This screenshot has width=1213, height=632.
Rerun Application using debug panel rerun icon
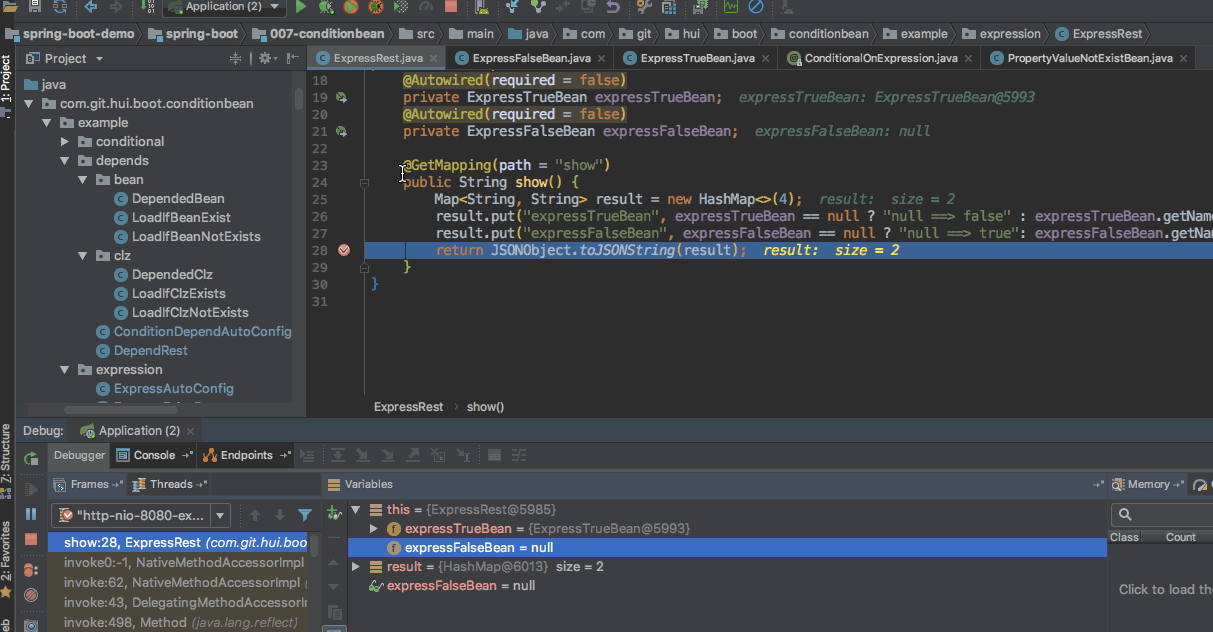point(32,458)
